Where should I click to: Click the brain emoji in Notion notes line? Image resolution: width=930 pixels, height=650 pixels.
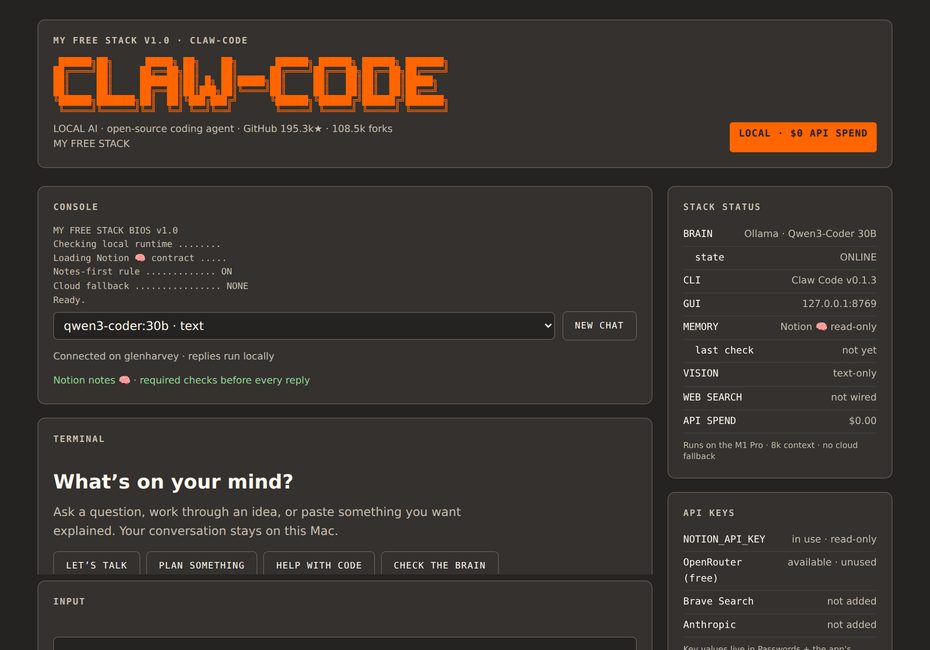(125, 380)
